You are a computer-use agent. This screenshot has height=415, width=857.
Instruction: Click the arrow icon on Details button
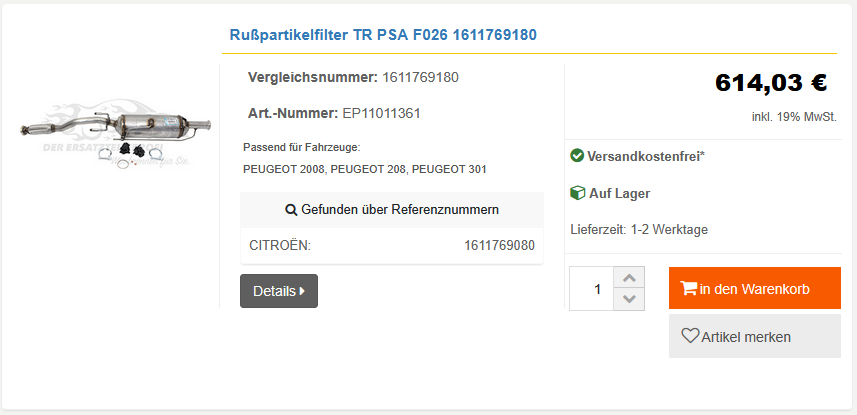click(x=302, y=291)
